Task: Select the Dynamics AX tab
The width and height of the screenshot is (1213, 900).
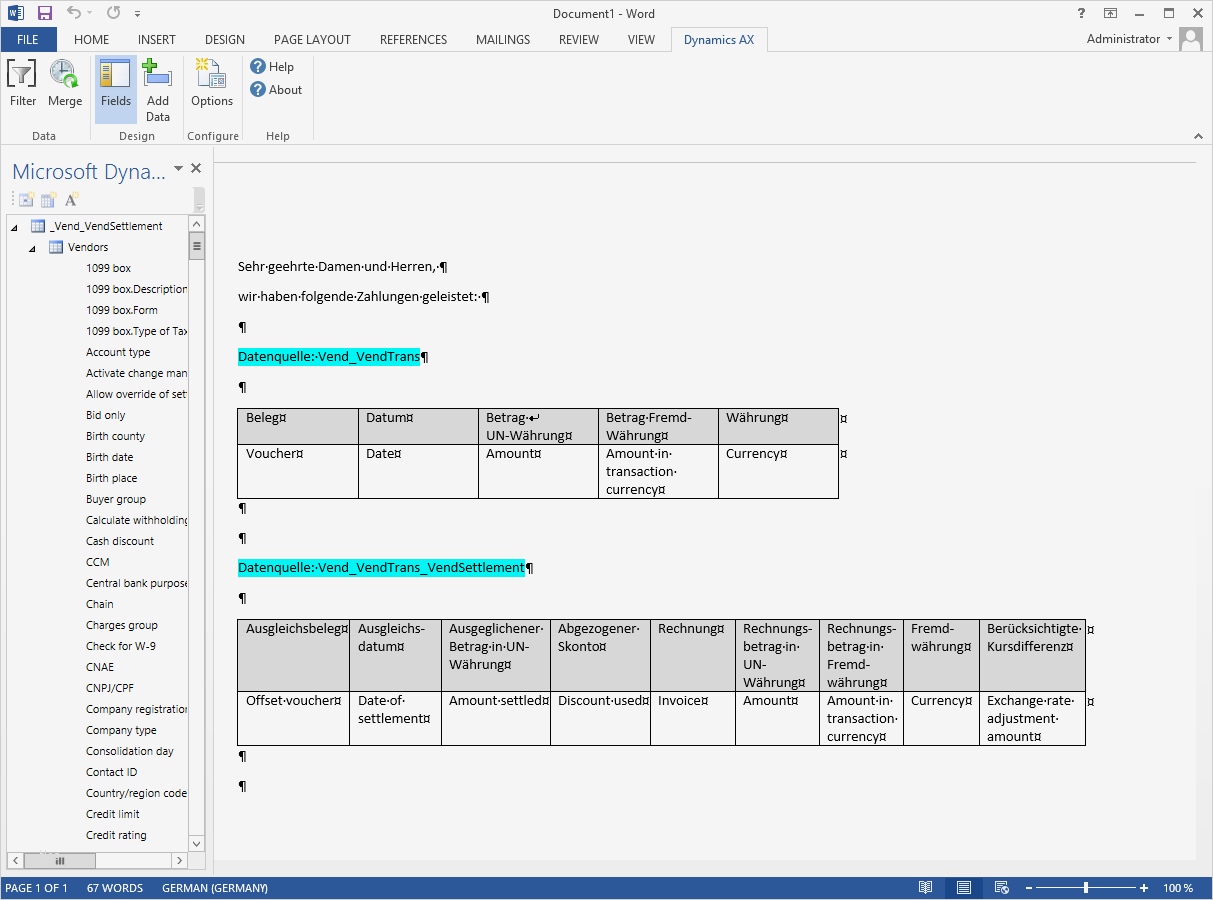Action: click(x=719, y=40)
